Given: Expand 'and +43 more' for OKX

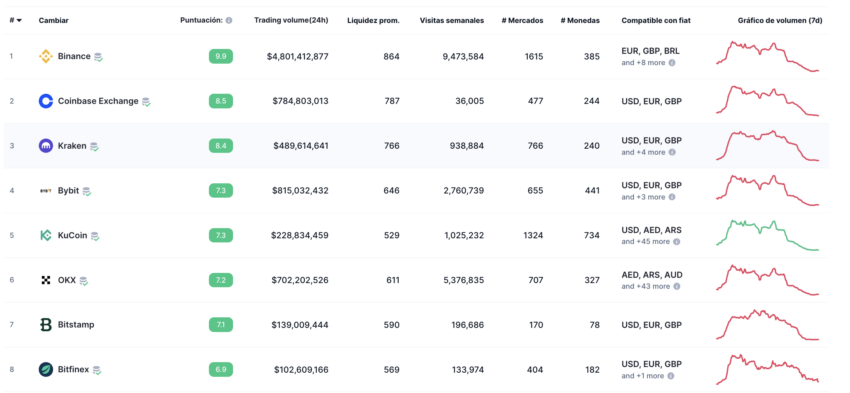Looking at the screenshot, I should click(646, 287).
